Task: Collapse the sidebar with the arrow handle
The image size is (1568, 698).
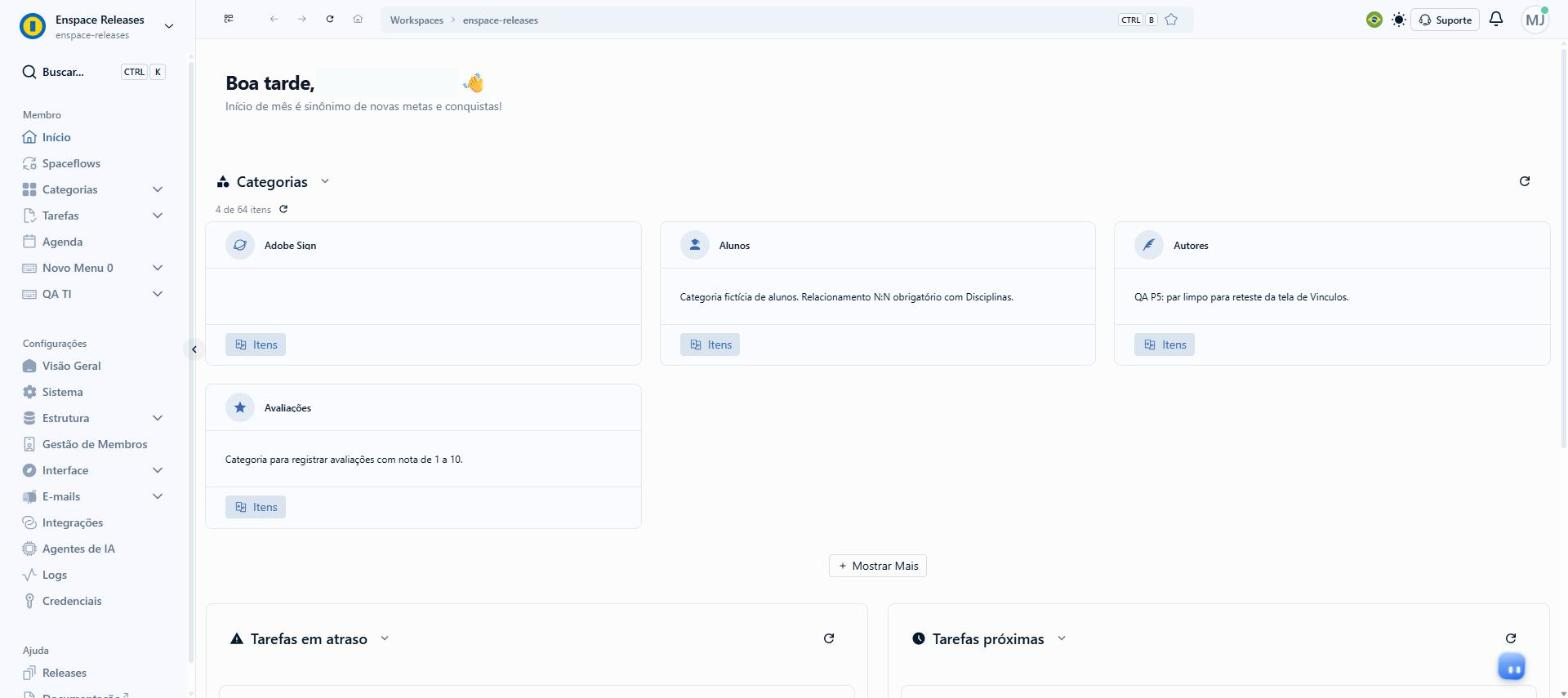Action: [x=194, y=349]
